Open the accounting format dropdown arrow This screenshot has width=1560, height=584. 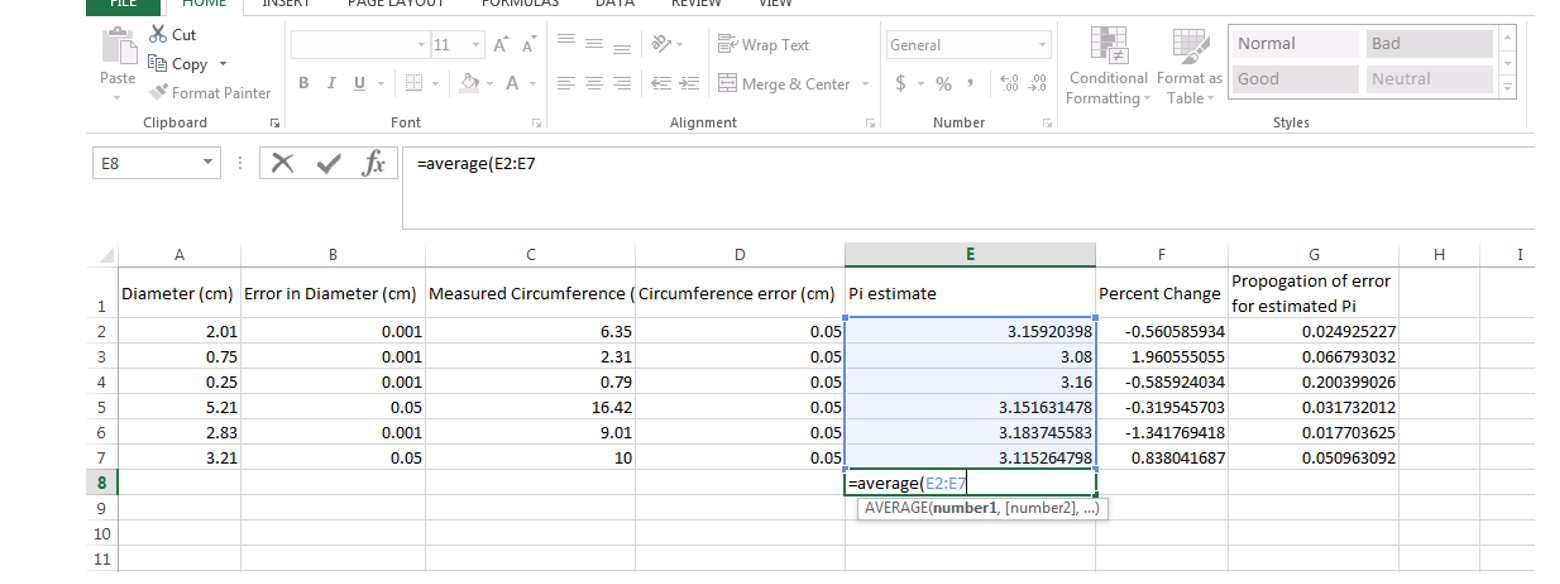point(919,84)
